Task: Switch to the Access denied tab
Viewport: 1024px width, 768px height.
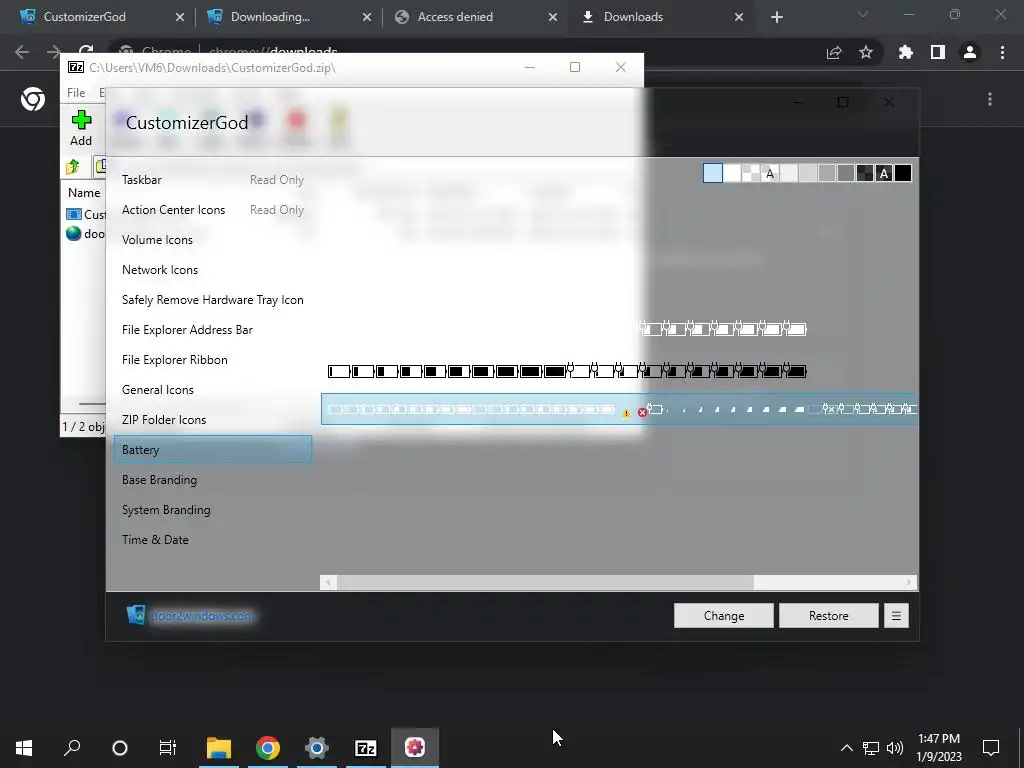Action: tap(473, 17)
